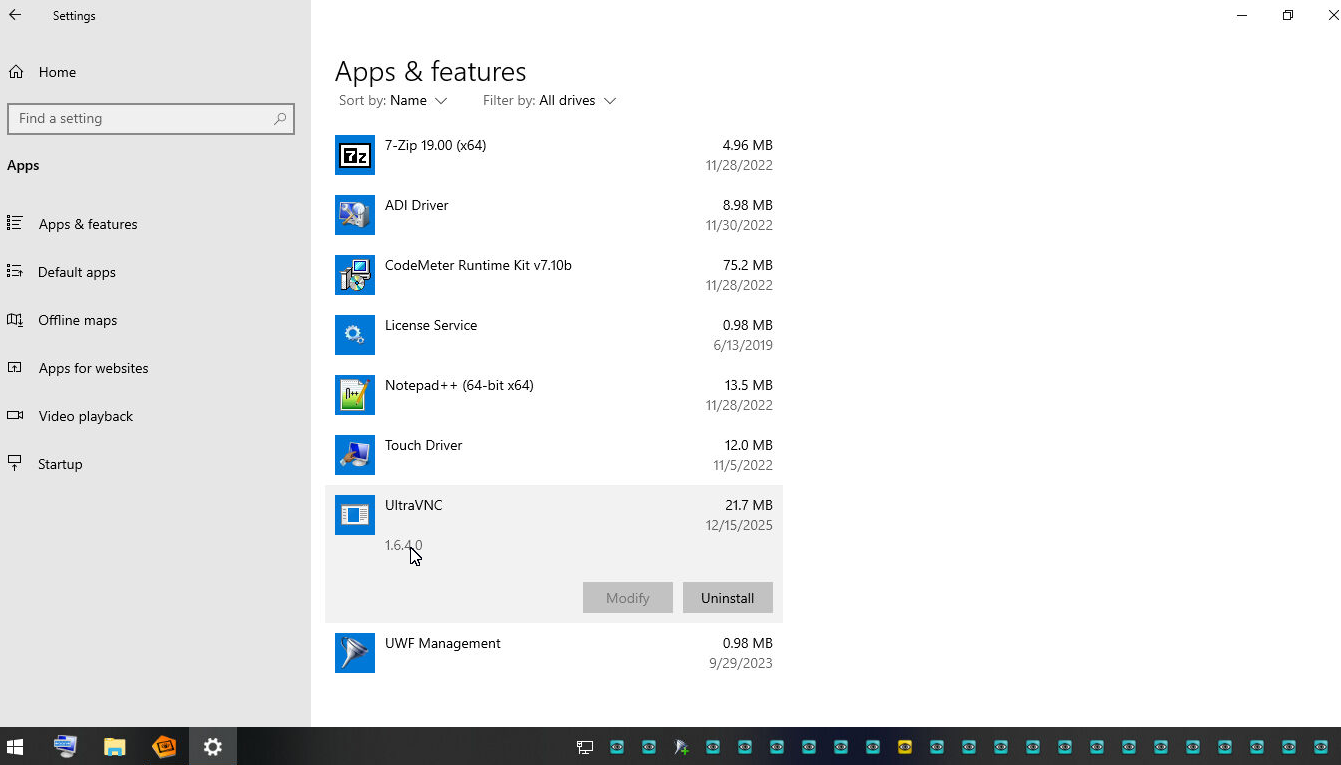
Task: Click the Notepad++ app icon
Action: pyautogui.click(x=354, y=395)
